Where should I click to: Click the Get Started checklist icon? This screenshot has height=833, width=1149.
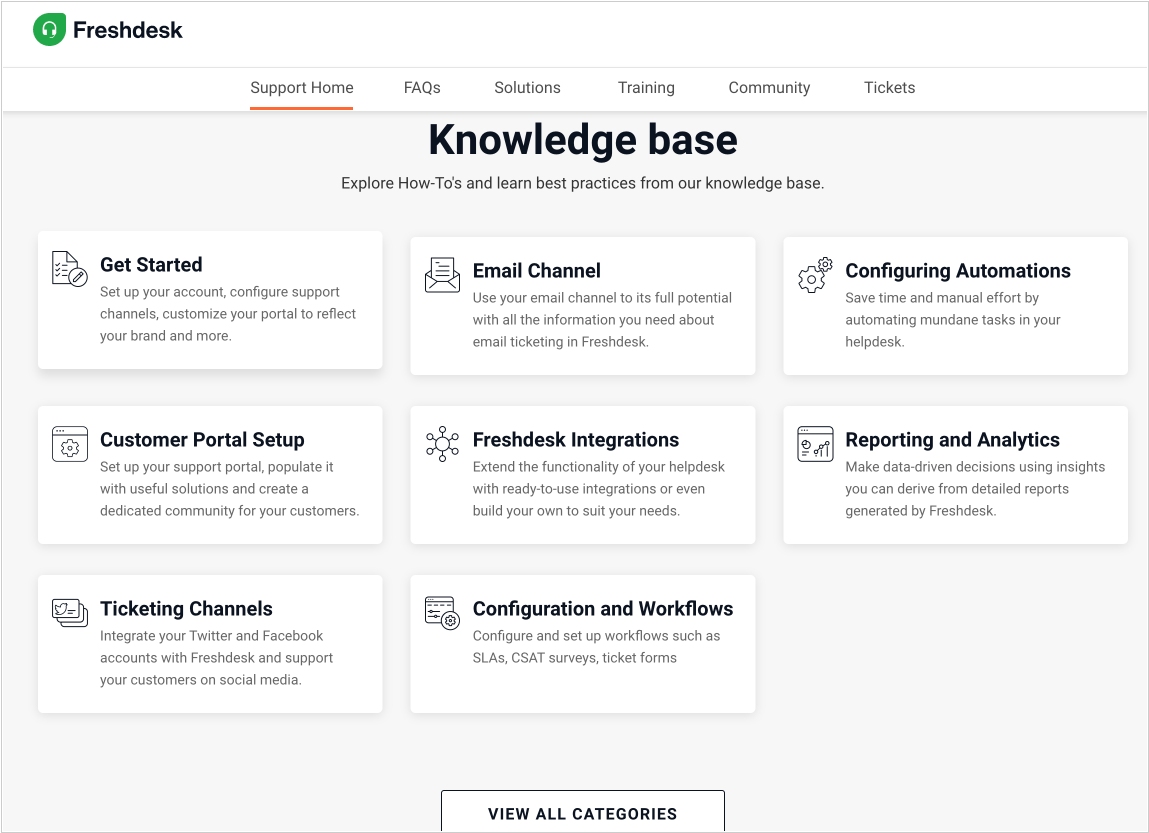click(69, 269)
